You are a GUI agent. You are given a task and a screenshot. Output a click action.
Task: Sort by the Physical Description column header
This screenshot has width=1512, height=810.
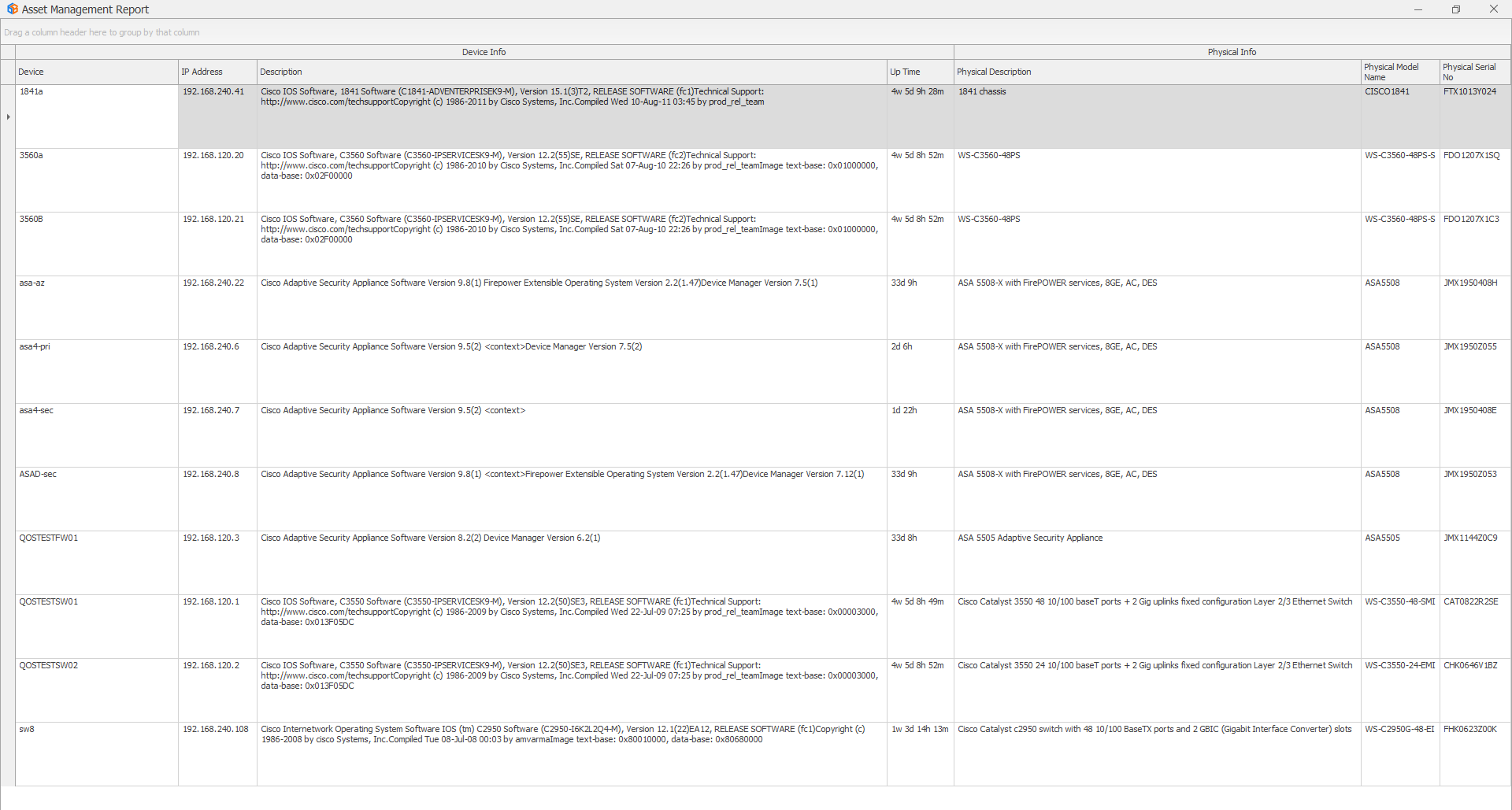coord(1158,72)
